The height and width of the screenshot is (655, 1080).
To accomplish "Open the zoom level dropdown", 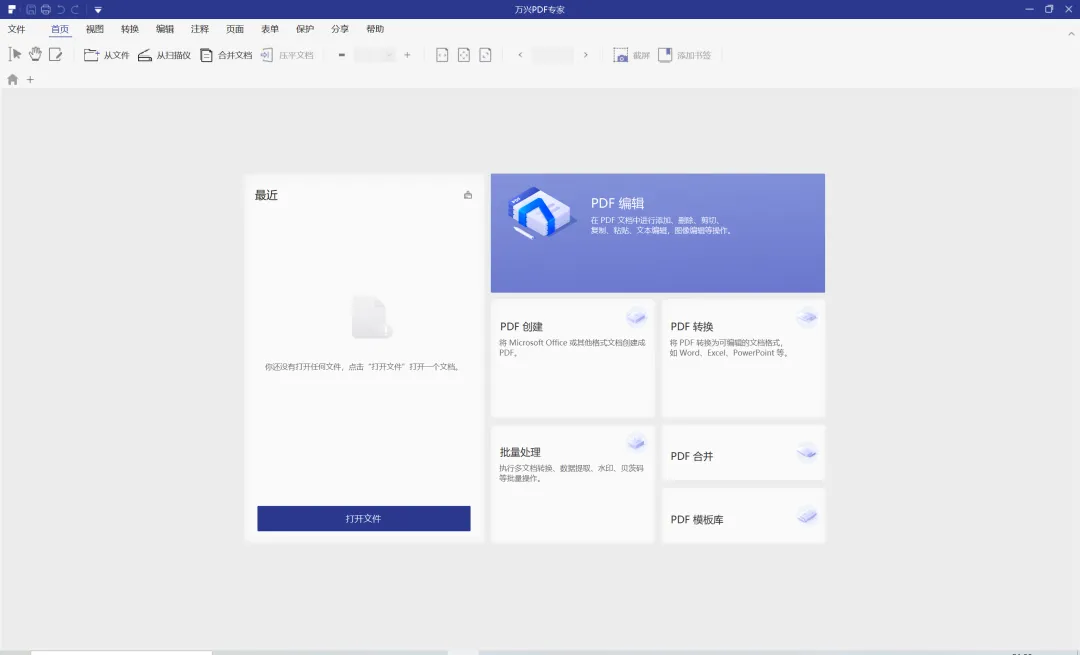I will coord(375,55).
